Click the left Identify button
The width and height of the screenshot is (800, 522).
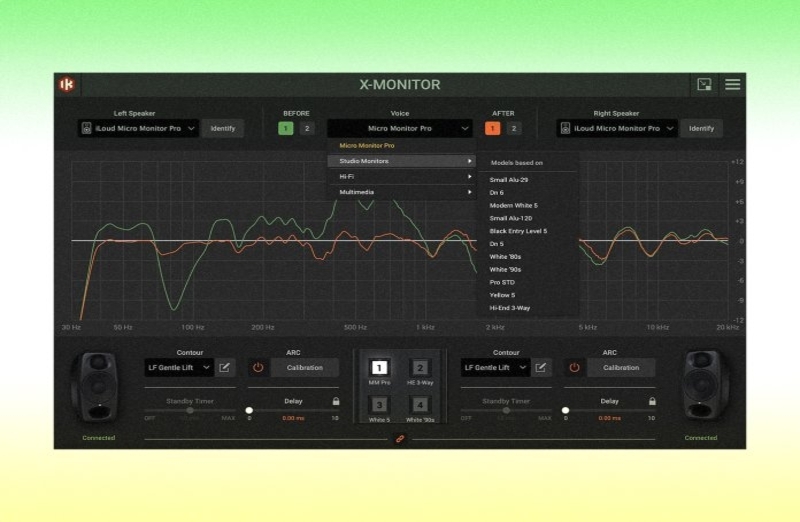pyautogui.click(x=223, y=129)
